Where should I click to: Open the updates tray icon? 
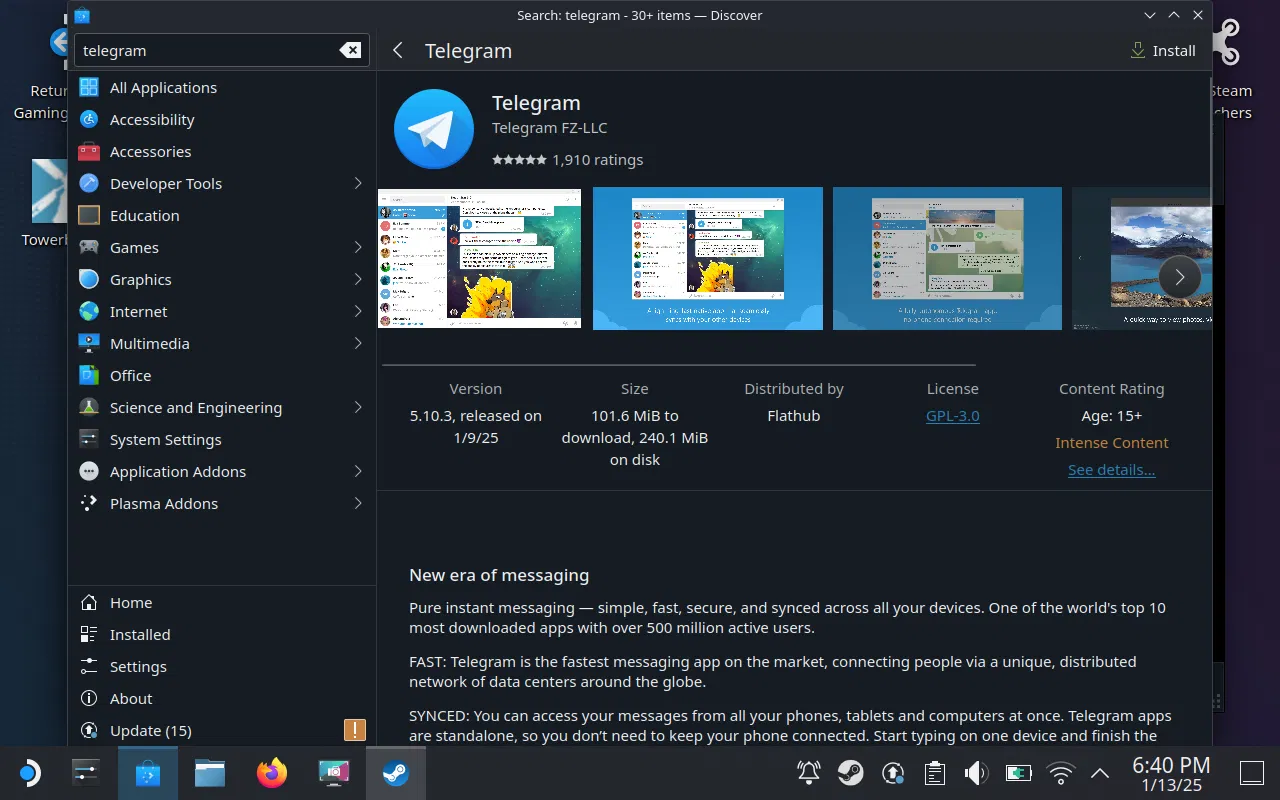point(893,773)
